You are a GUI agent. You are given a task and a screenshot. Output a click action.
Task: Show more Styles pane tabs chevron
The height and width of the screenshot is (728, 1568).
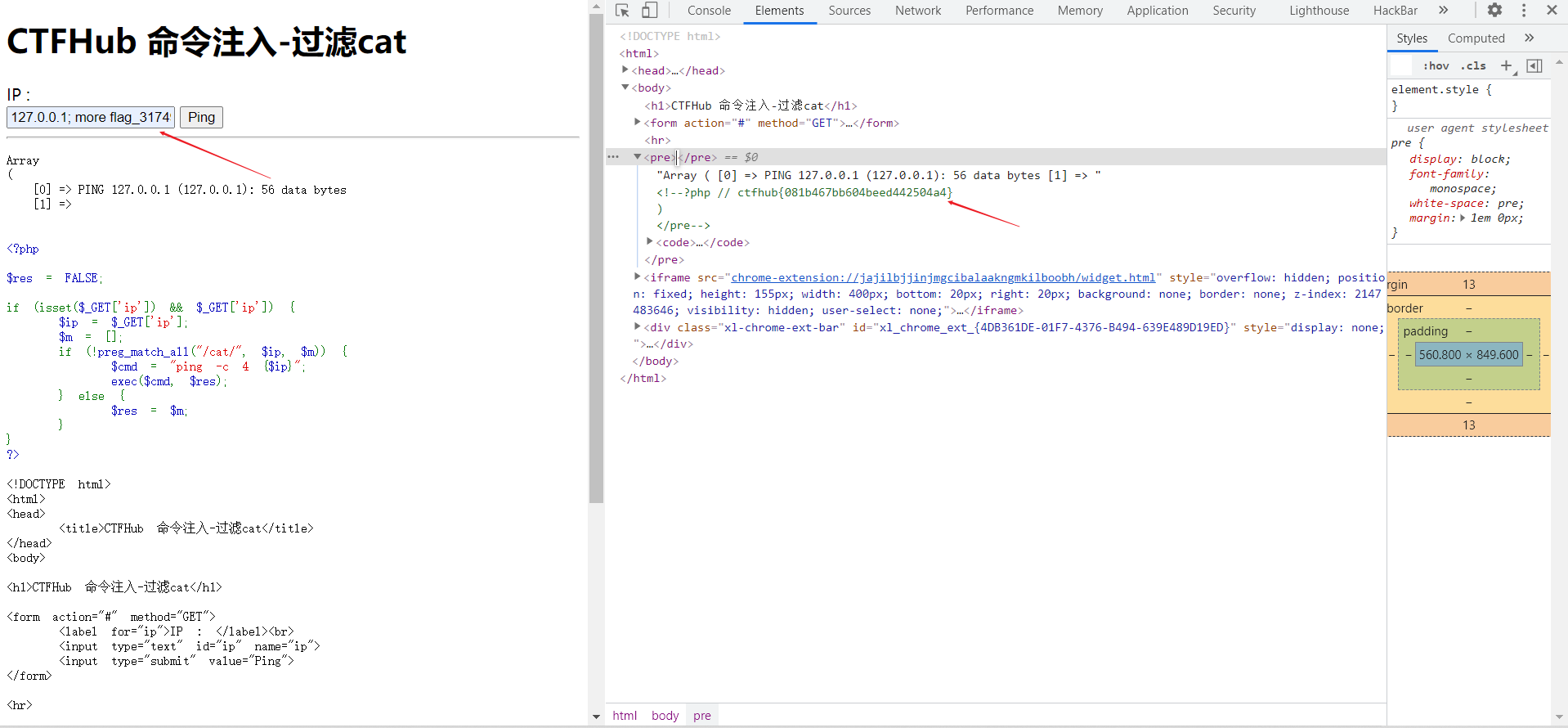coord(1530,38)
